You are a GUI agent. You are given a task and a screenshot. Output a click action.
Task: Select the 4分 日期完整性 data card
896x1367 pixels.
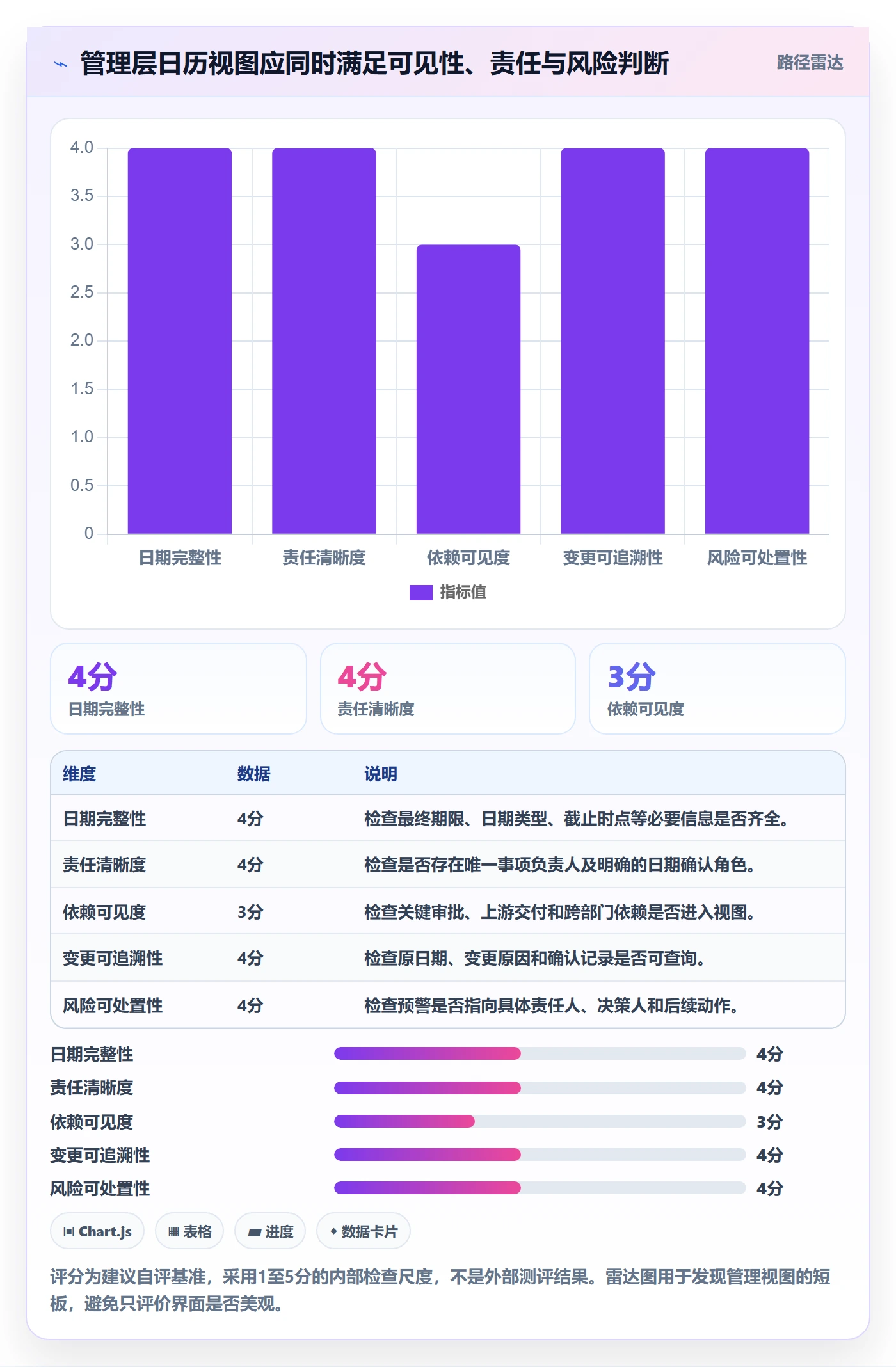click(x=179, y=689)
